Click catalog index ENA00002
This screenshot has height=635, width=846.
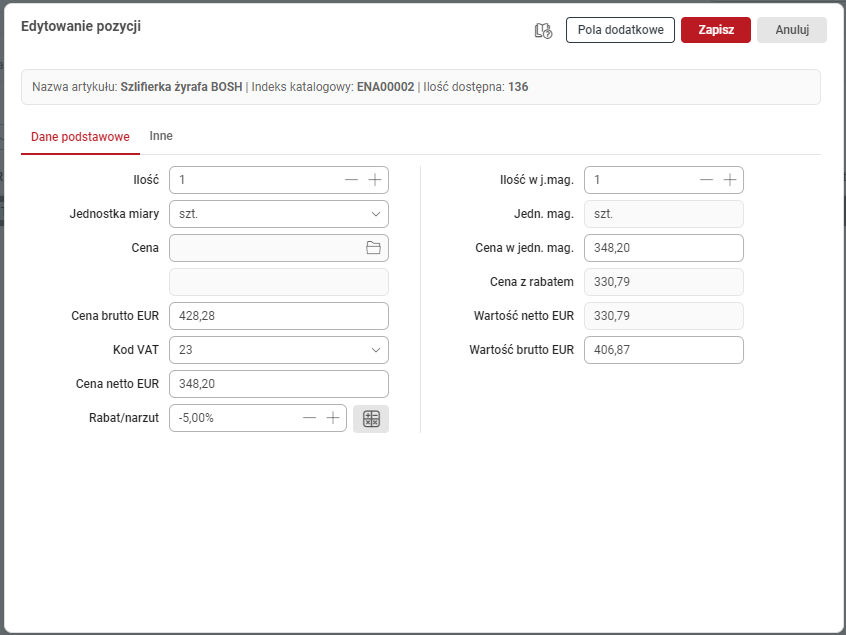coord(385,87)
